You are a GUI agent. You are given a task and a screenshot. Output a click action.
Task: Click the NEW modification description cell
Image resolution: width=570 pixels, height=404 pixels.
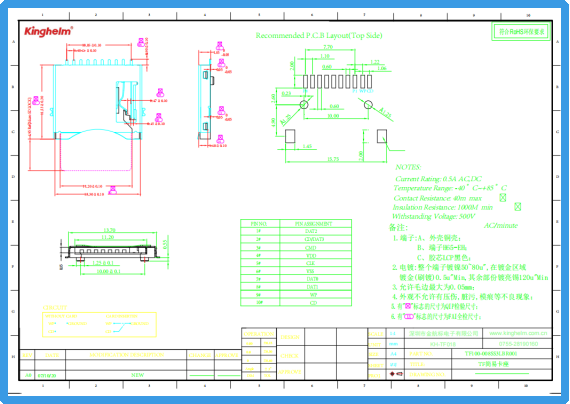pyautogui.click(x=137, y=375)
